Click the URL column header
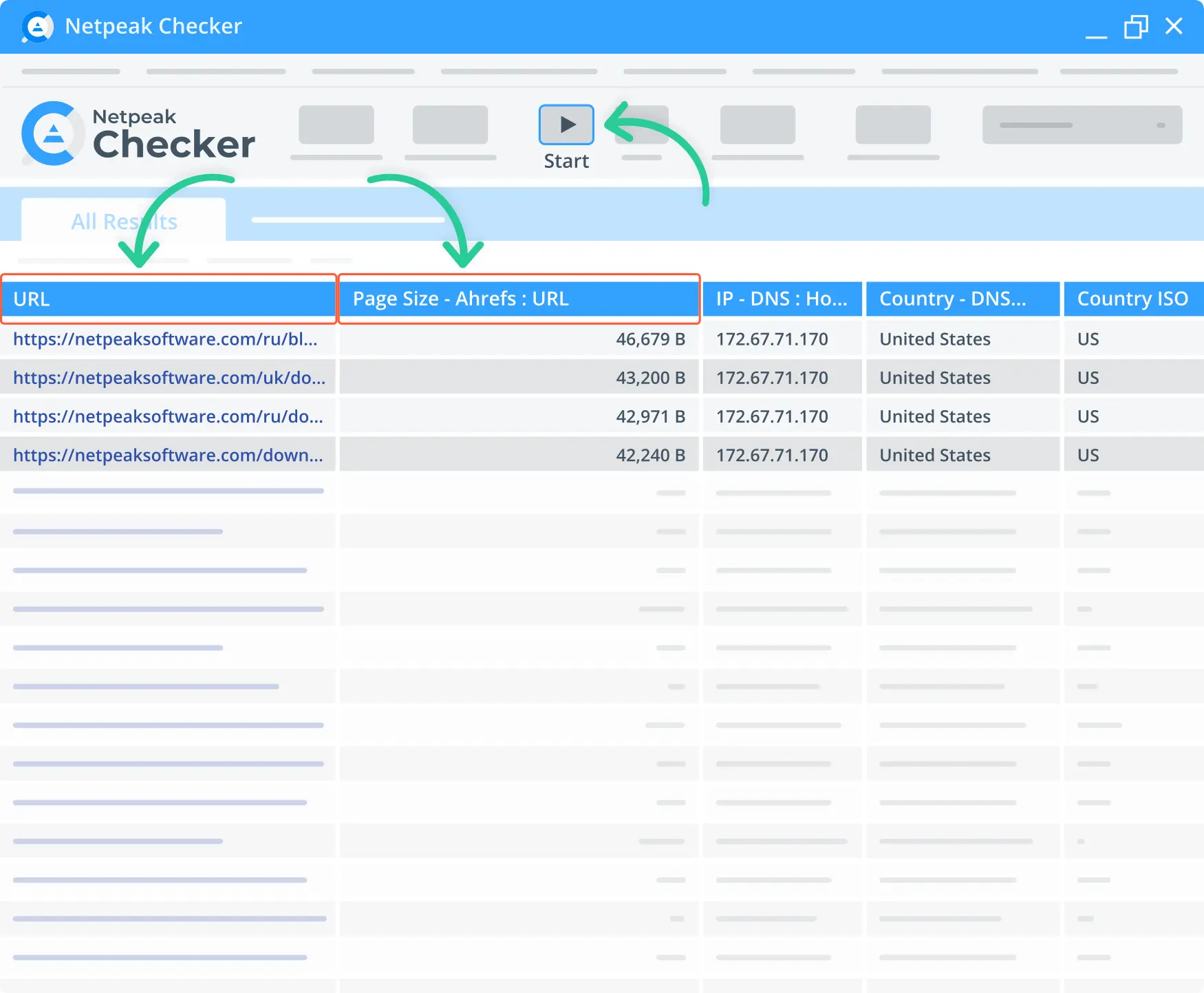Viewport: 1204px width, 993px height. click(169, 299)
